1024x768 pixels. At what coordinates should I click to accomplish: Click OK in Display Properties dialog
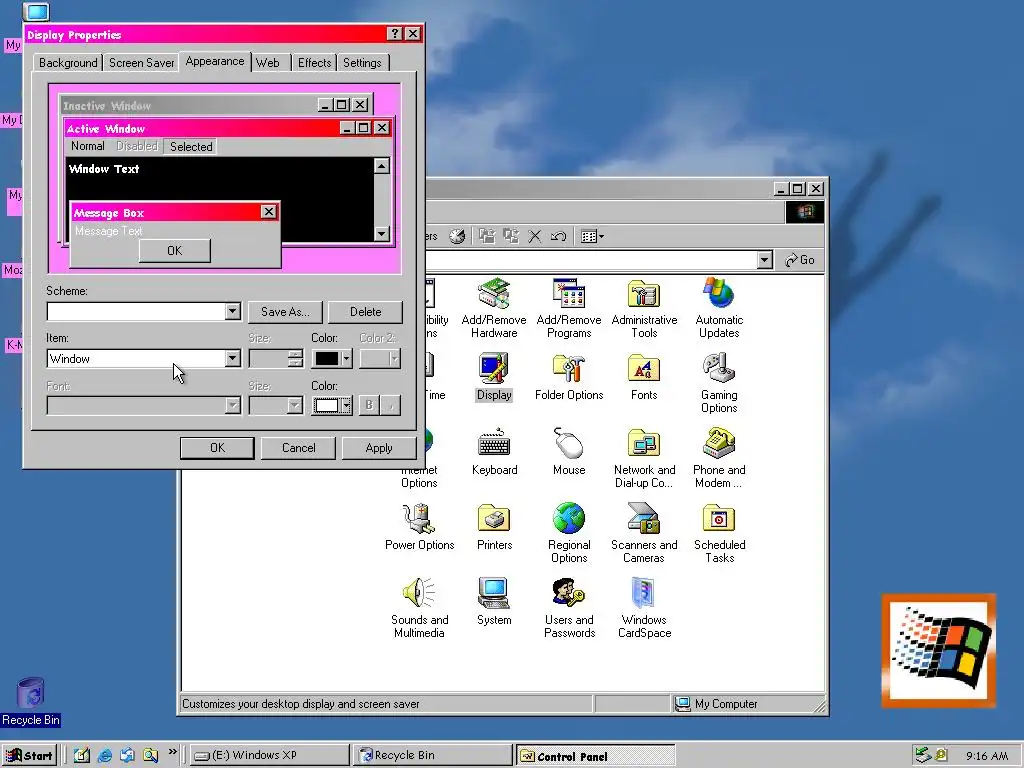pos(217,448)
